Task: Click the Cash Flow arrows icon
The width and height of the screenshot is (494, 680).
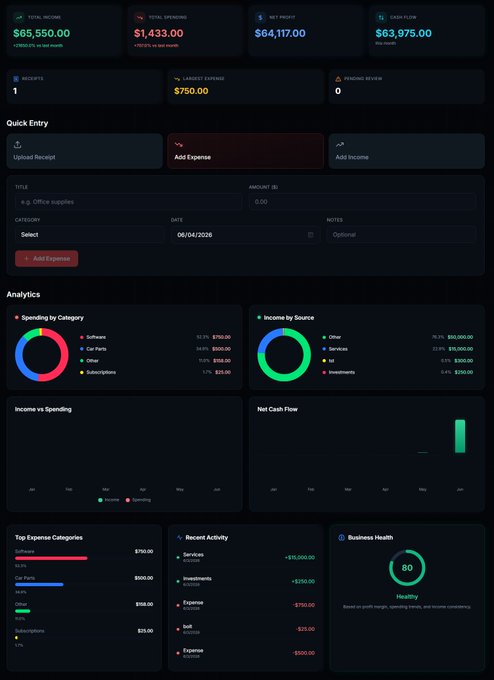Action: pyautogui.click(x=381, y=17)
